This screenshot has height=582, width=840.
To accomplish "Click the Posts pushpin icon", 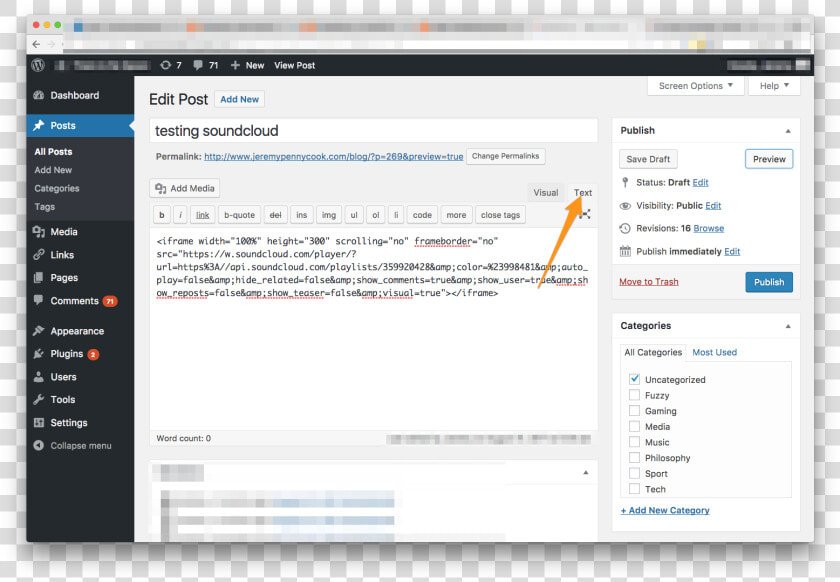I will click(x=39, y=125).
